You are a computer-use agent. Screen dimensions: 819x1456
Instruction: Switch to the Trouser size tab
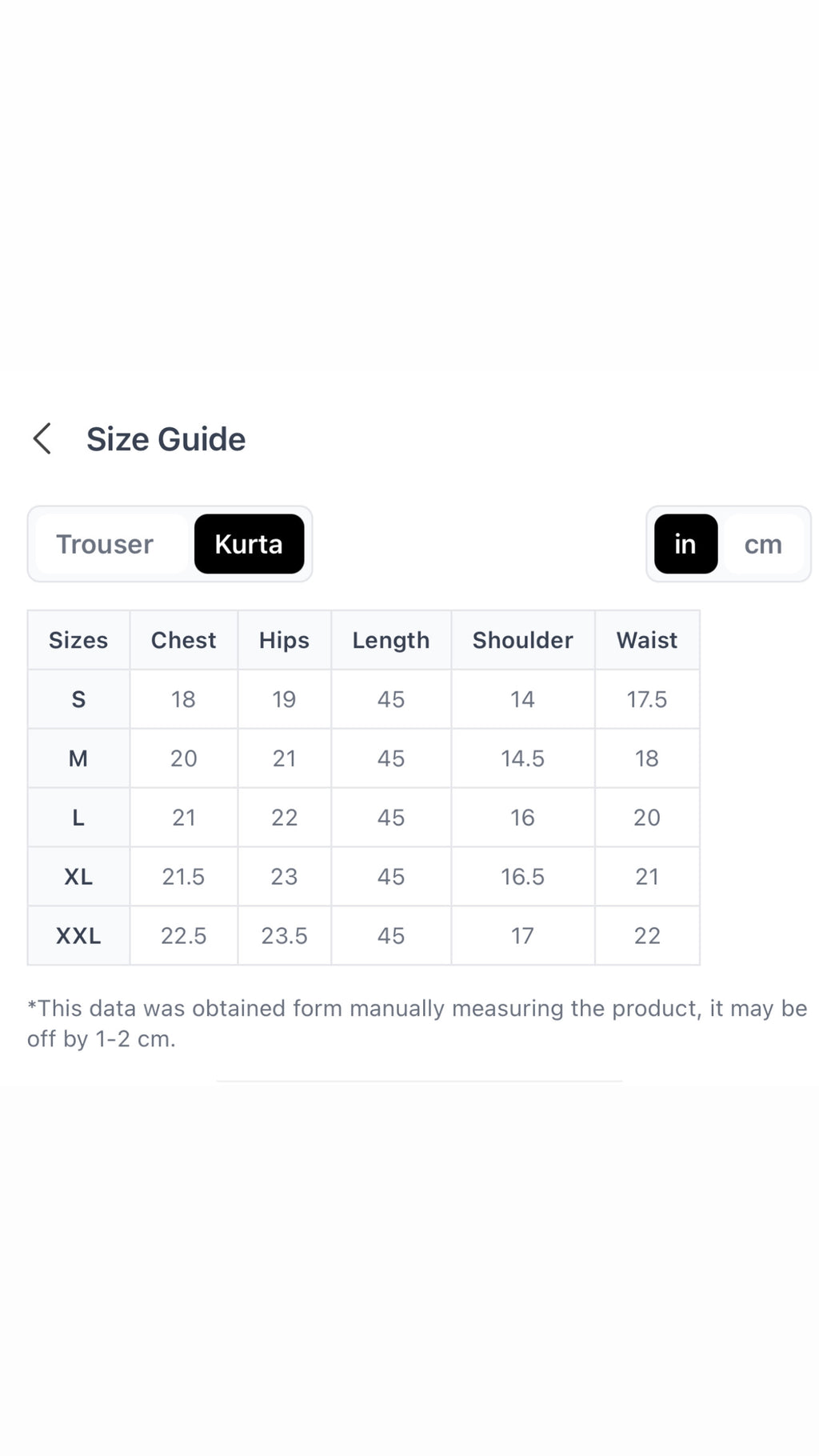click(x=105, y=544)
